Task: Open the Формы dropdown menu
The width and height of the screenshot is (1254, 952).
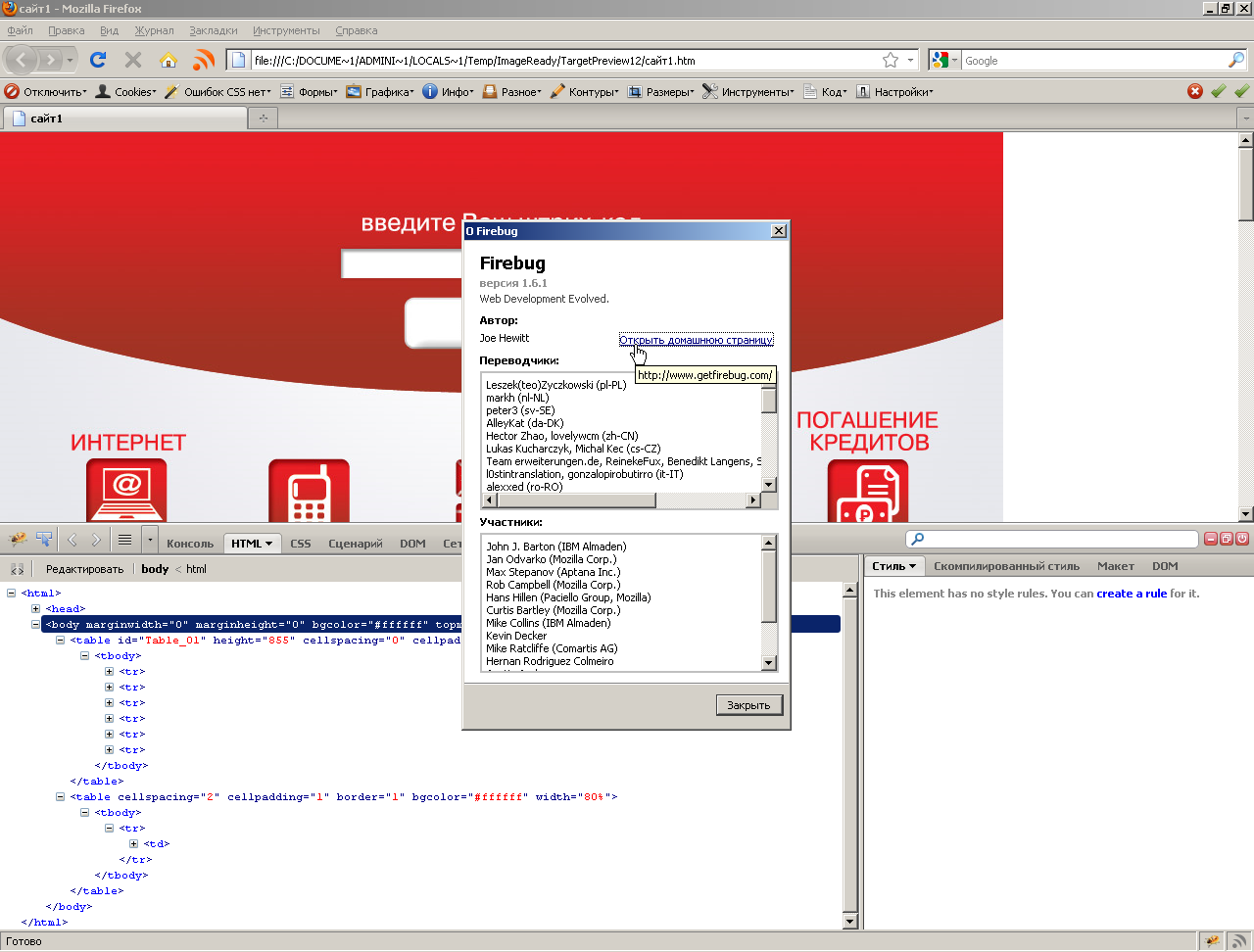Action: click(310, 92)
